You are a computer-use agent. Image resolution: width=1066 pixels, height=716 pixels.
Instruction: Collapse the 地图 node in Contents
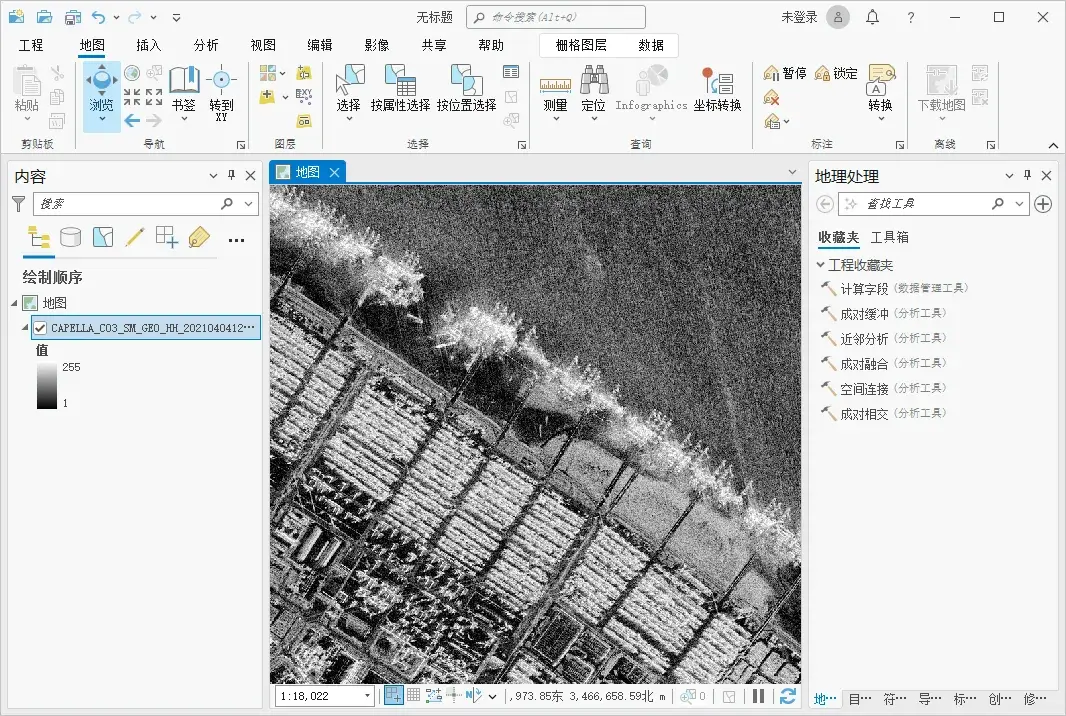coord(14,303)
